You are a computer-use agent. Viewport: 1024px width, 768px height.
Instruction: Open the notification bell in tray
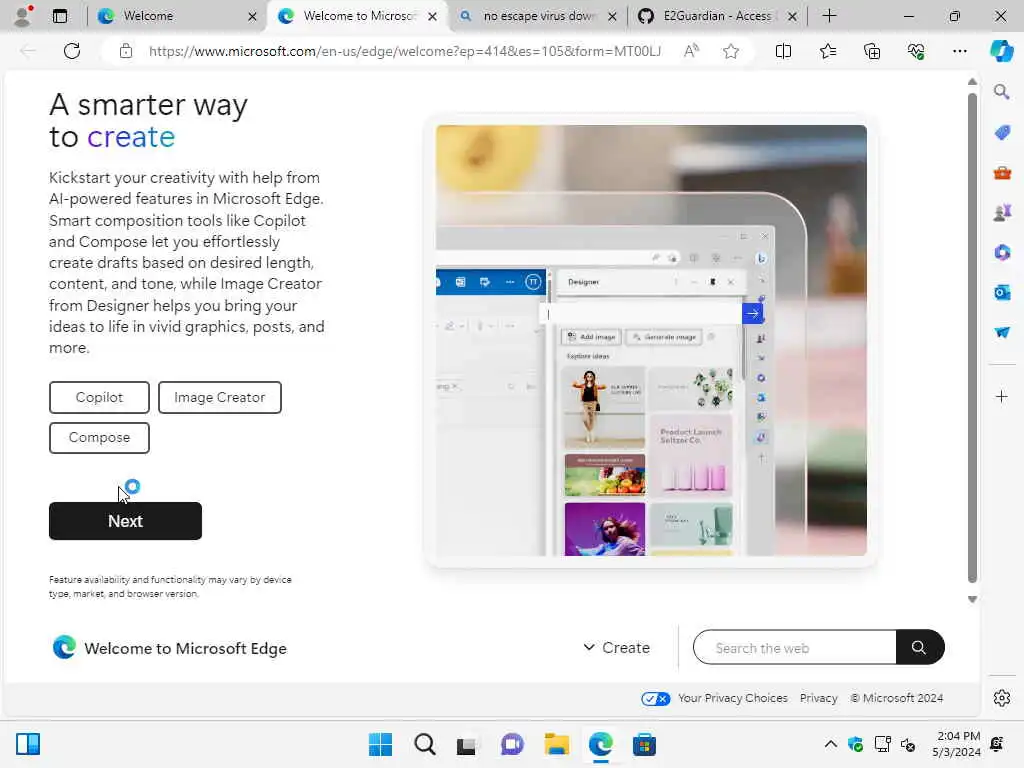pos(997,744)
